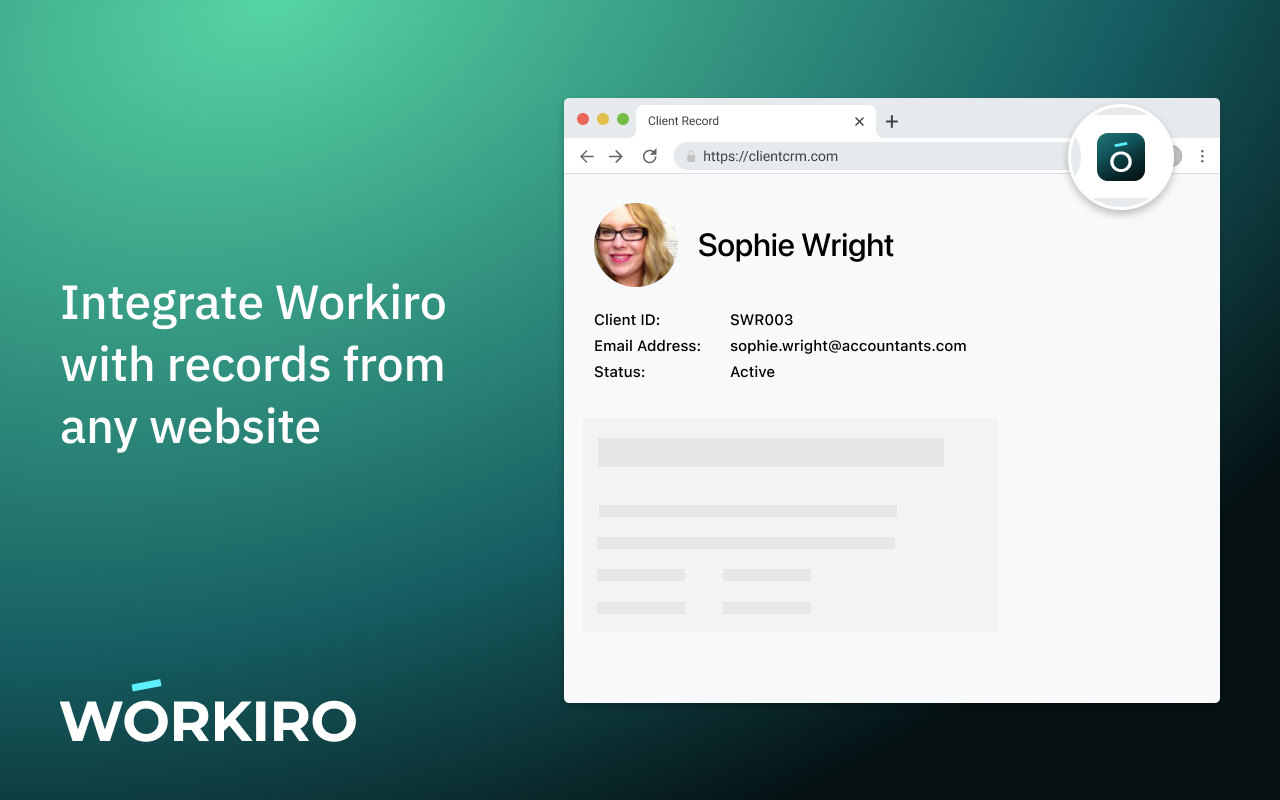Open the browser three-dot menu

1202,156
